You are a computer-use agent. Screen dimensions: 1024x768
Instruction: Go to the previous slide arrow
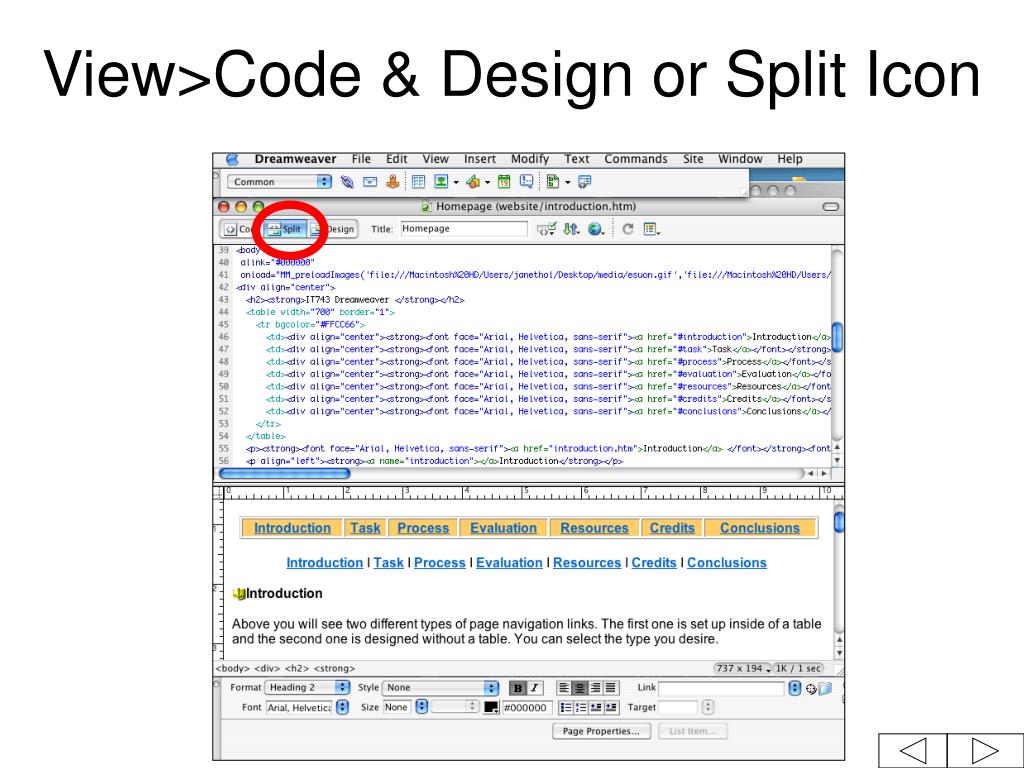coord(912,750)
